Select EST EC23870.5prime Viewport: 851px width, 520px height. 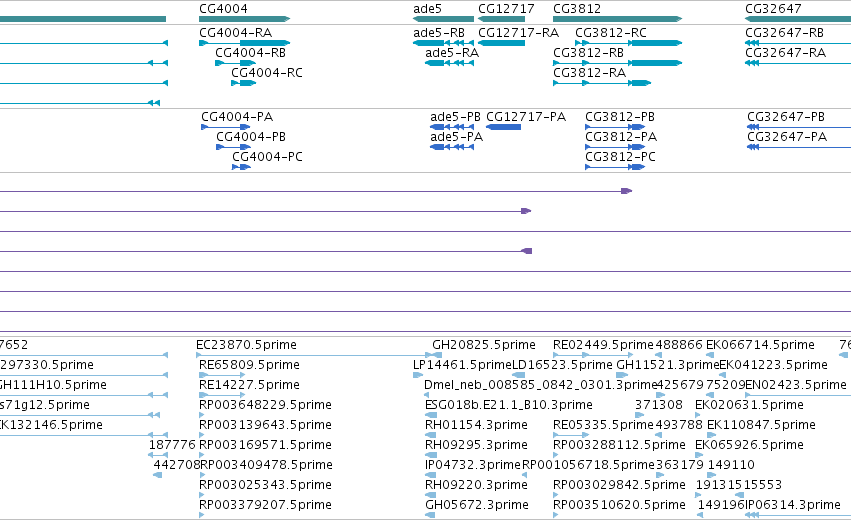246,345
